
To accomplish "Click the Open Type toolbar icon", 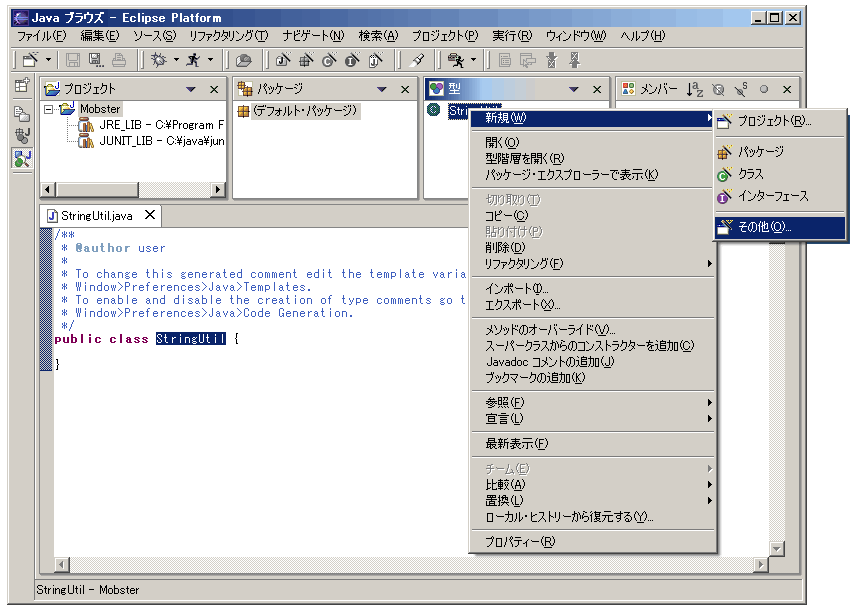I will coord(243,60).
